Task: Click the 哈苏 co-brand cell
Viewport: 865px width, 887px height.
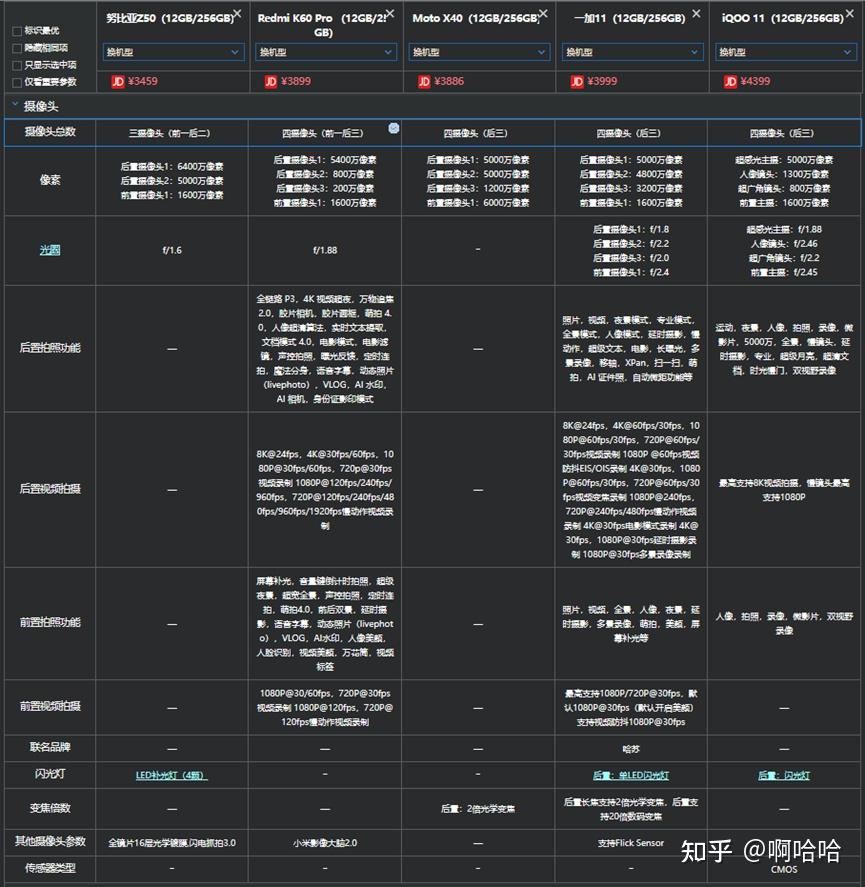Action: 631,749
